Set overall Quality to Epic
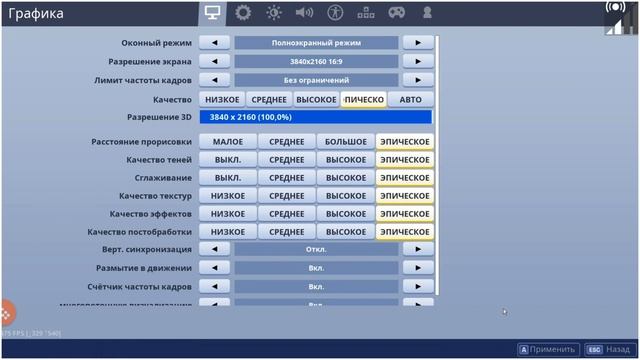 364,100
